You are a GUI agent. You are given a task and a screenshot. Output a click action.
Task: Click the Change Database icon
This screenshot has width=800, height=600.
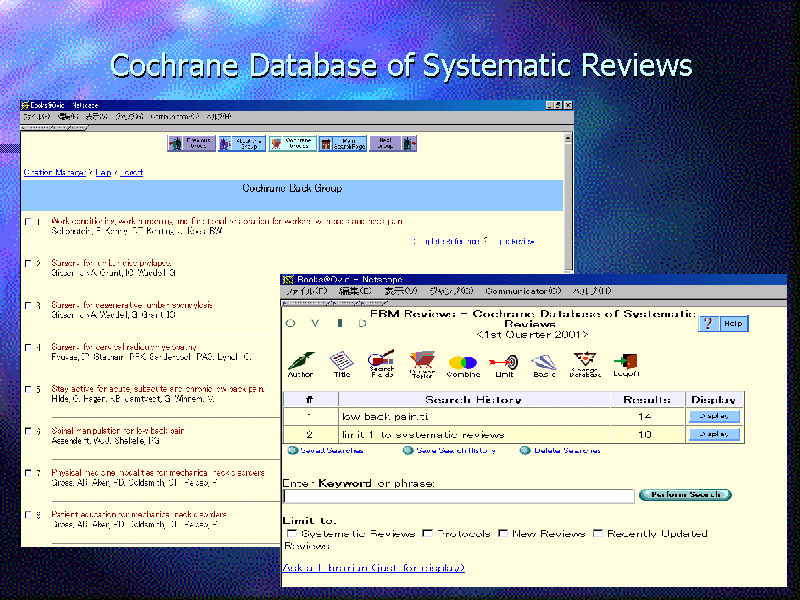(586, 362)
